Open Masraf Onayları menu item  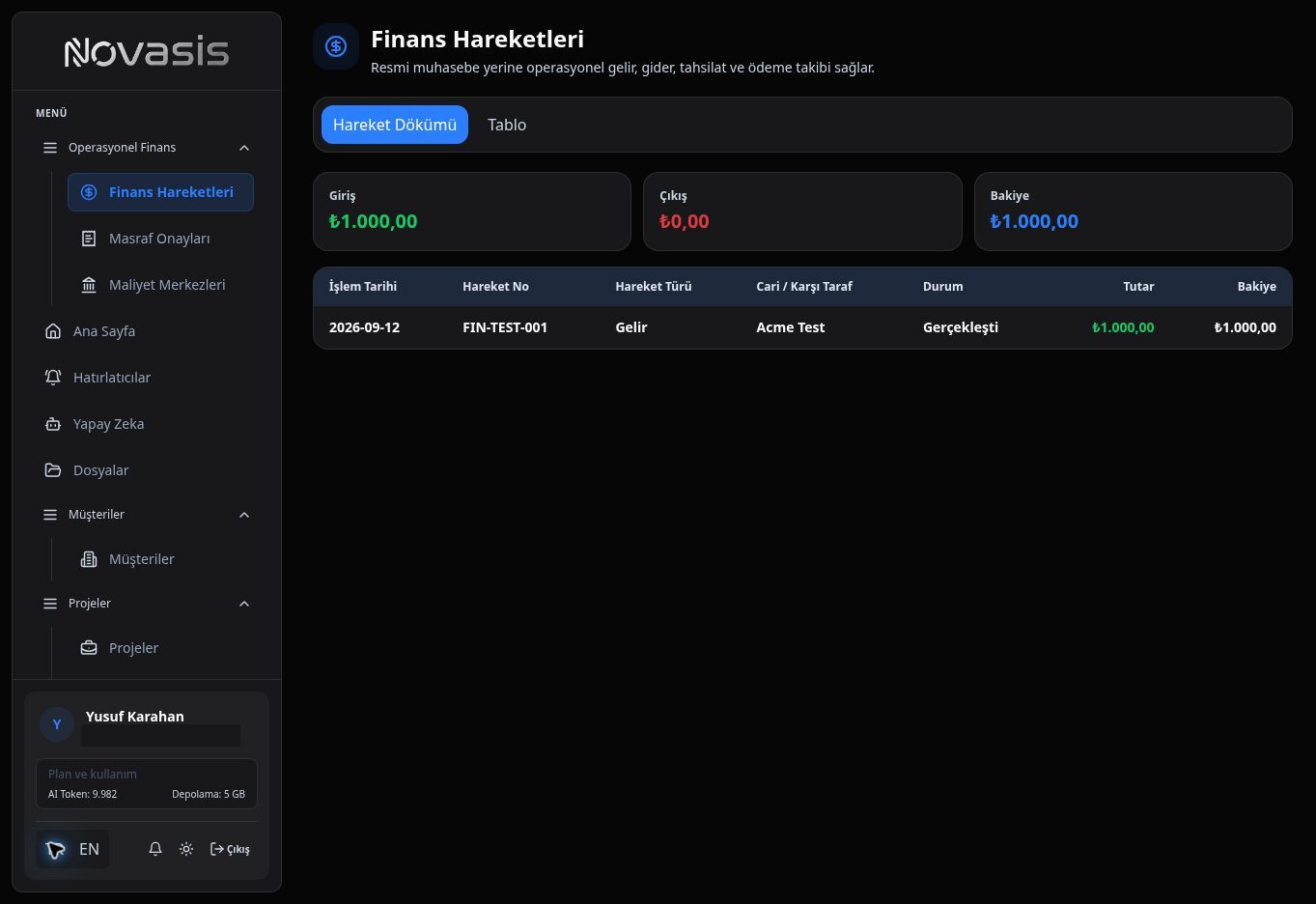(x=160, y=239)
